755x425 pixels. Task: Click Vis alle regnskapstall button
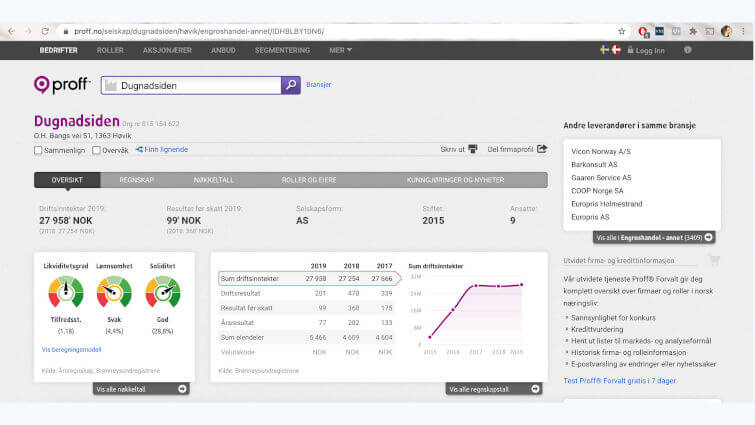click(494, 389)
